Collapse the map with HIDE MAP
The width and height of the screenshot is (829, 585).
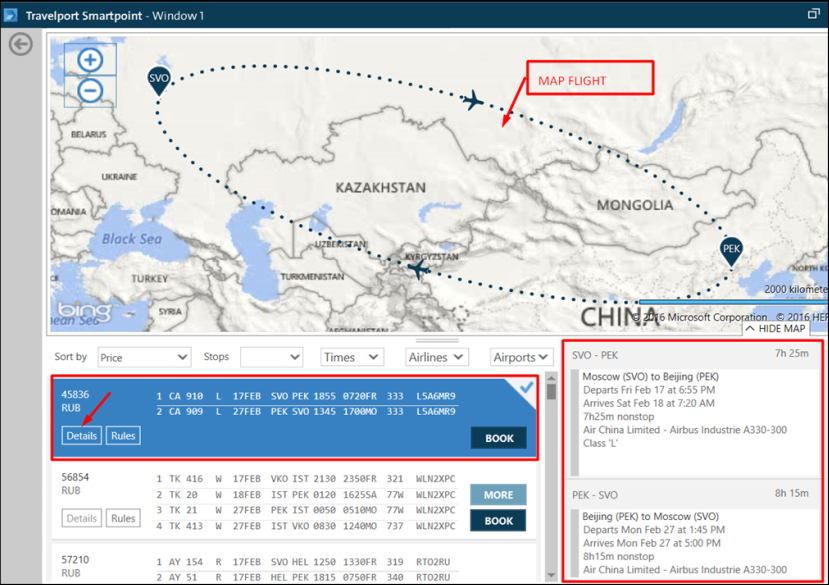tap(776, 328)
